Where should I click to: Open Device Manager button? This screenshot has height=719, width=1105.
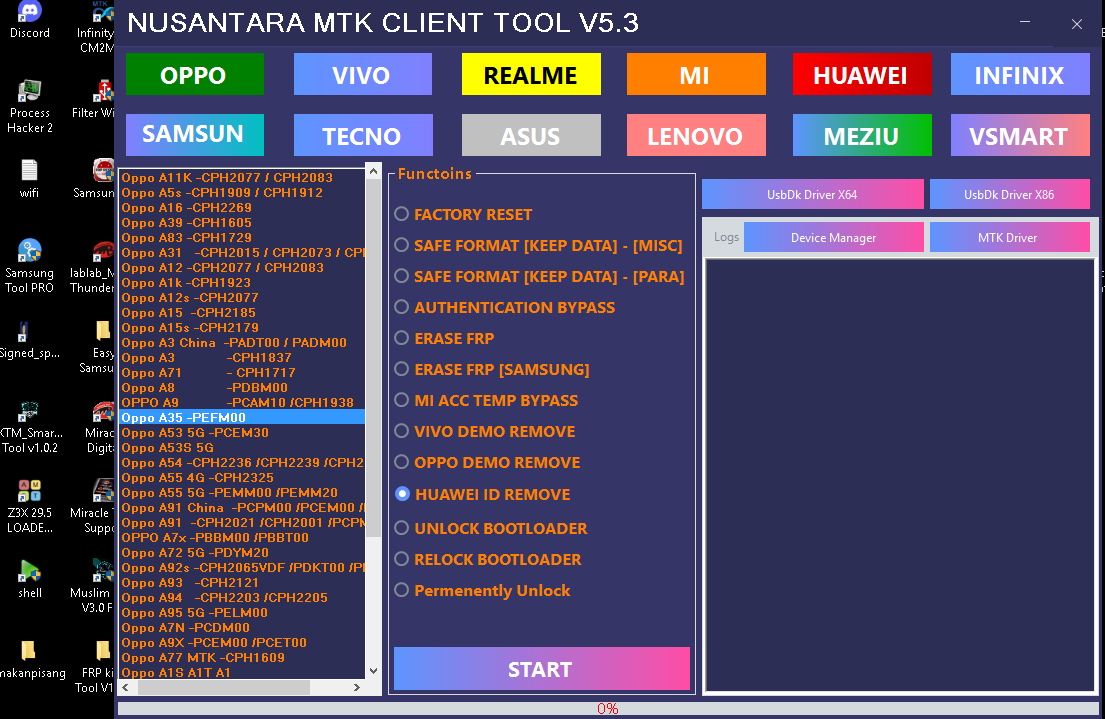pos(834,237)
